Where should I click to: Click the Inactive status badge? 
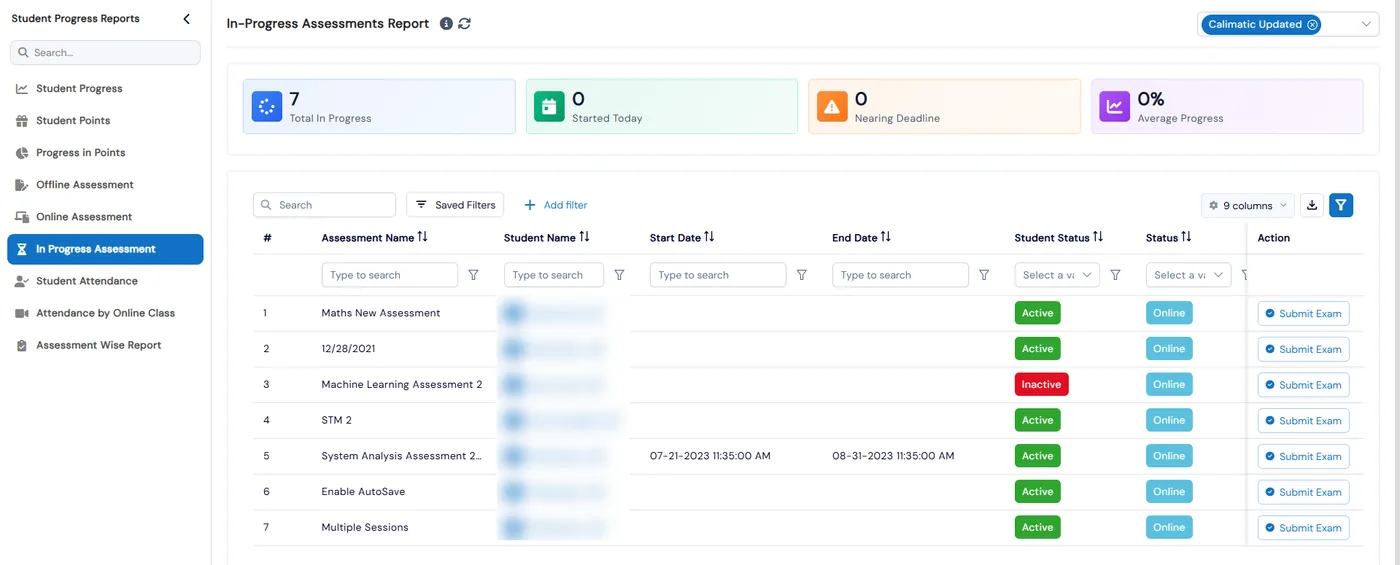(x=1041, y=384)
